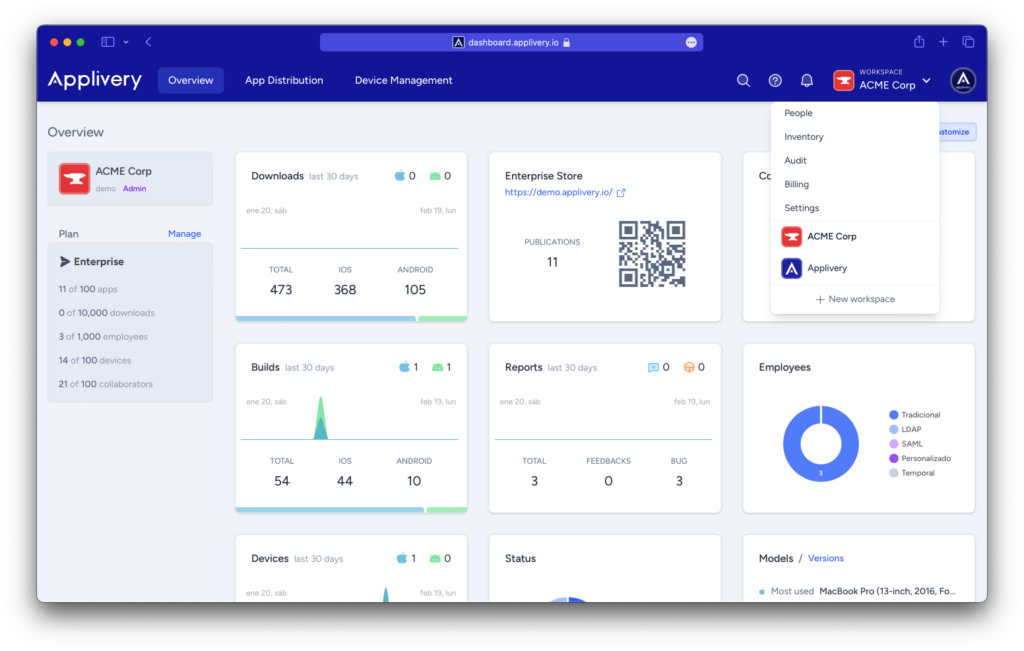Click the Versions link beside Models
1024x651 pixels.
(x=825, y=558)
